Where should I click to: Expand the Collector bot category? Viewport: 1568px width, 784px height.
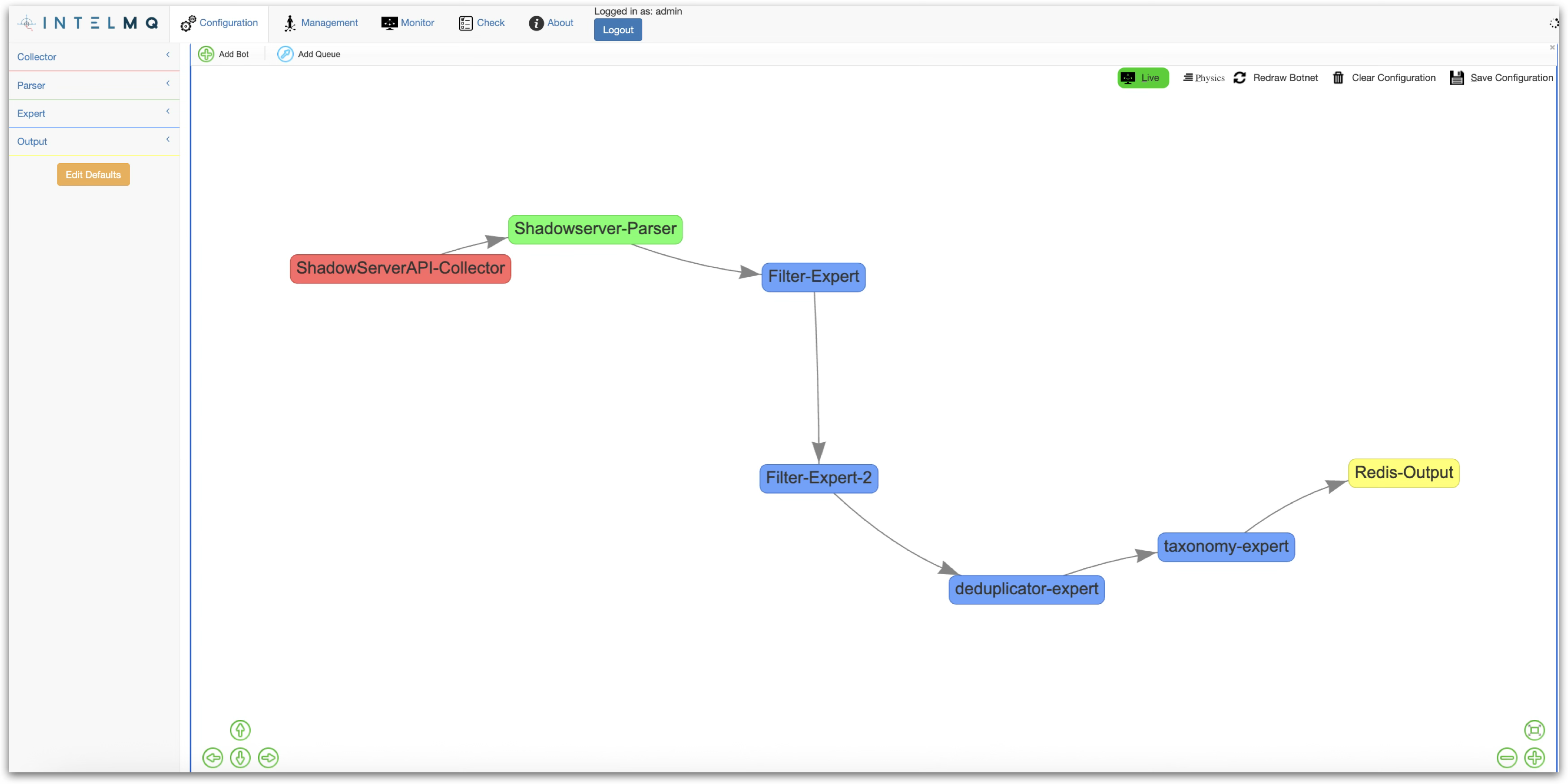click(x=94, y=57)
